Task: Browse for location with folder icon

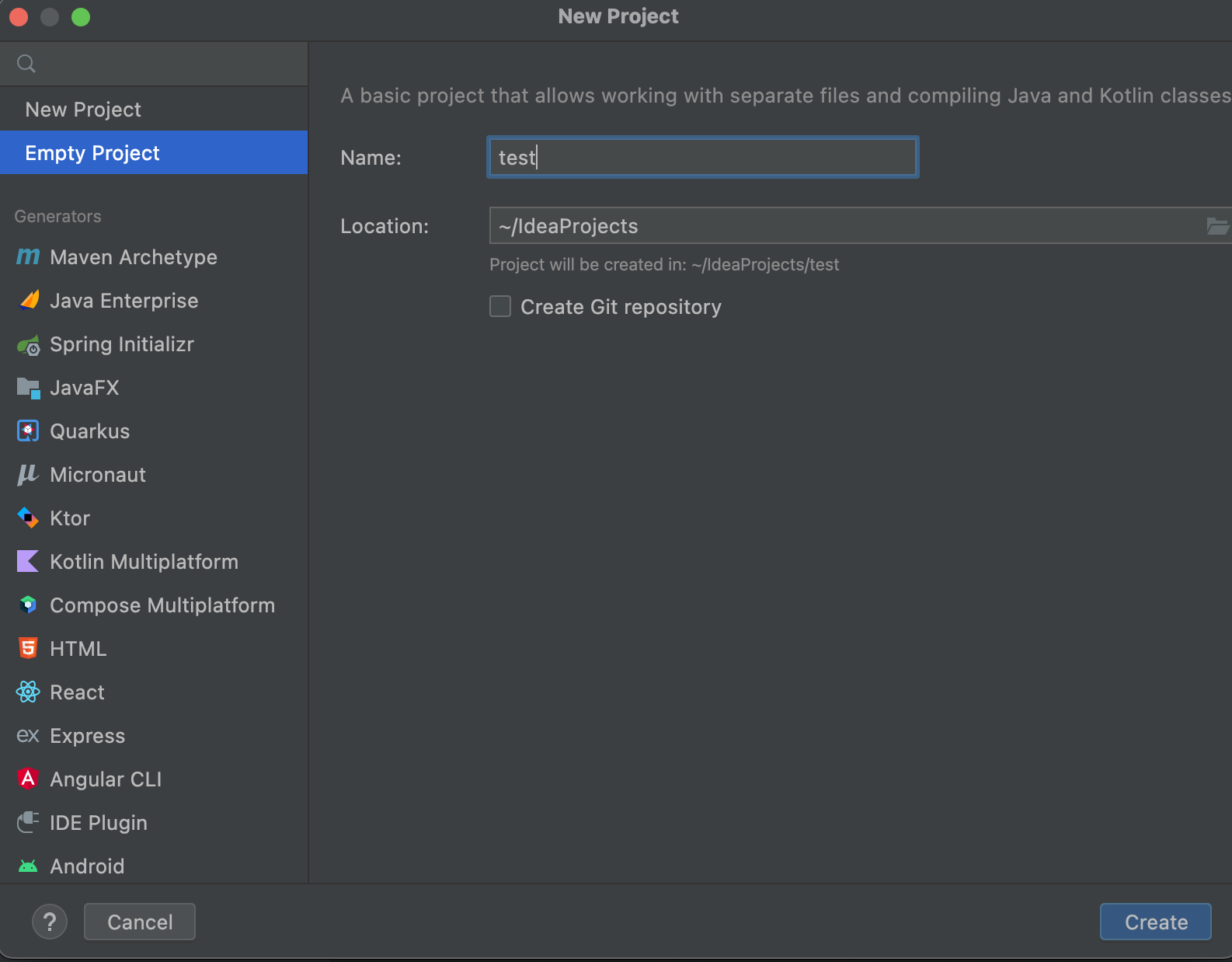Action: point(1217,226)
